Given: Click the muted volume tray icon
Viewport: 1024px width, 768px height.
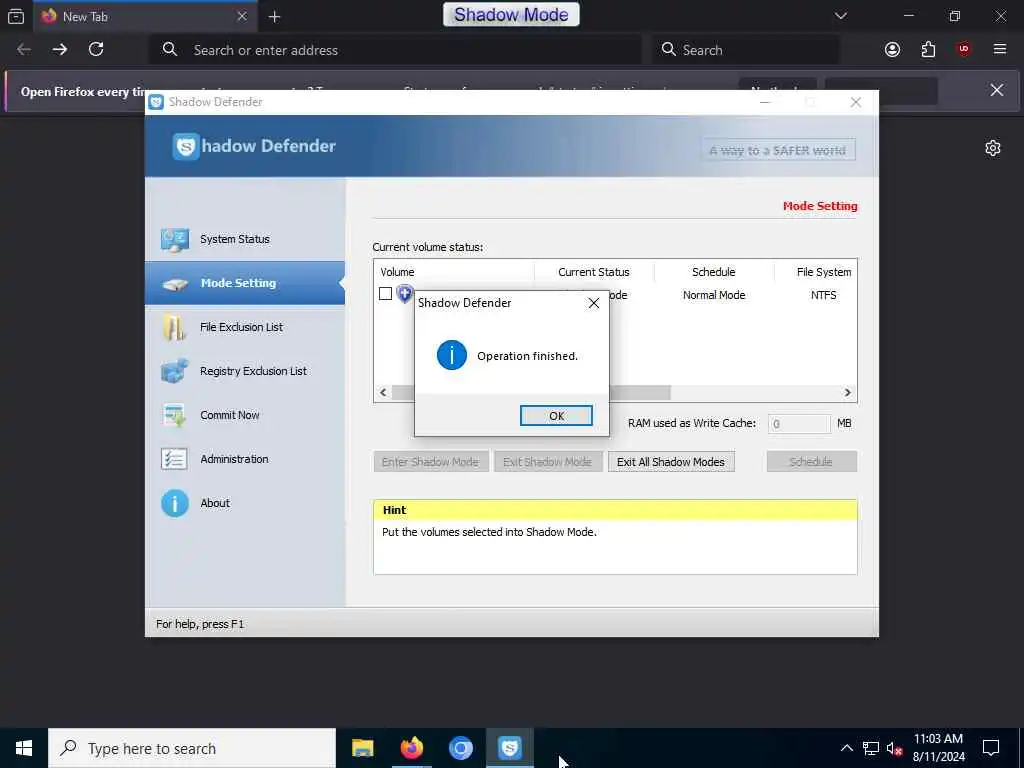Looking at the screenshot, I should [893, 748].
